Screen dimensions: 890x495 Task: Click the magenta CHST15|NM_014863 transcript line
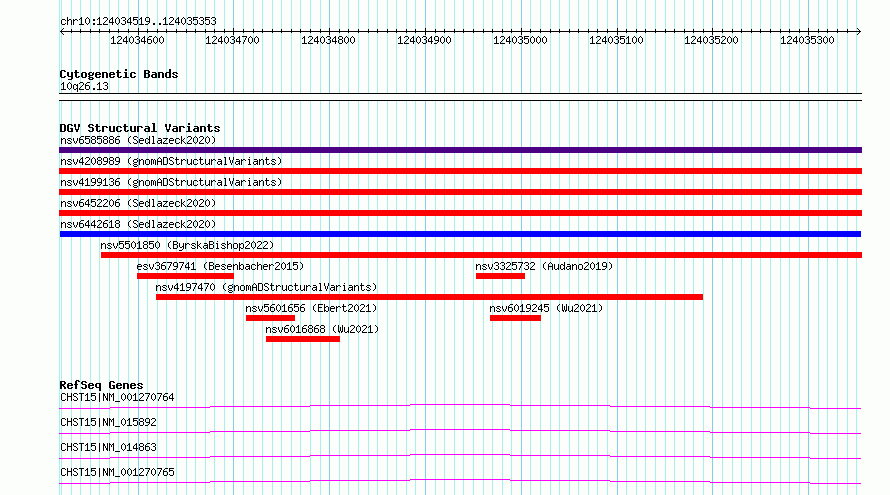(460, 456)
